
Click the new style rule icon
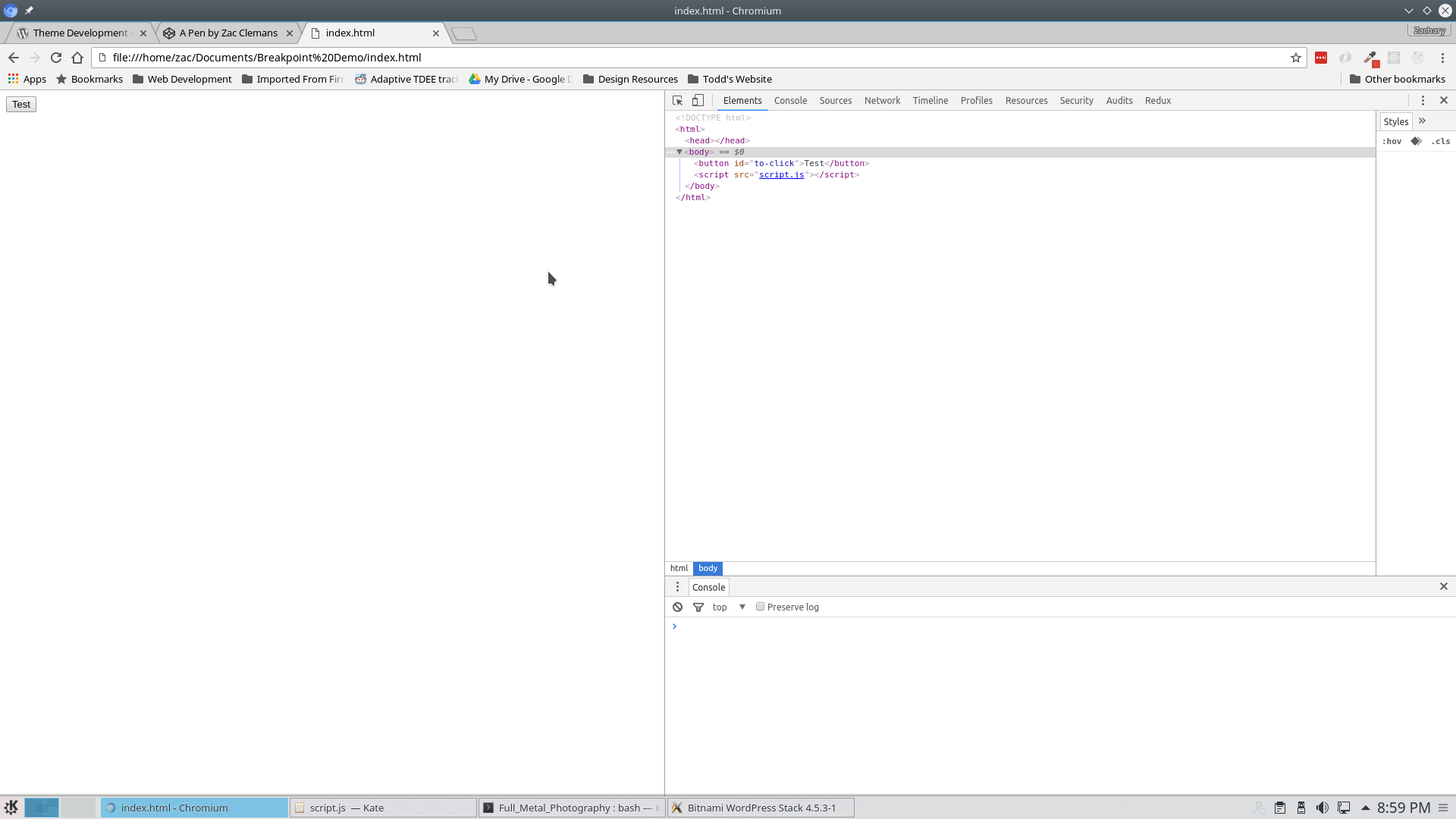point(1416,141)
